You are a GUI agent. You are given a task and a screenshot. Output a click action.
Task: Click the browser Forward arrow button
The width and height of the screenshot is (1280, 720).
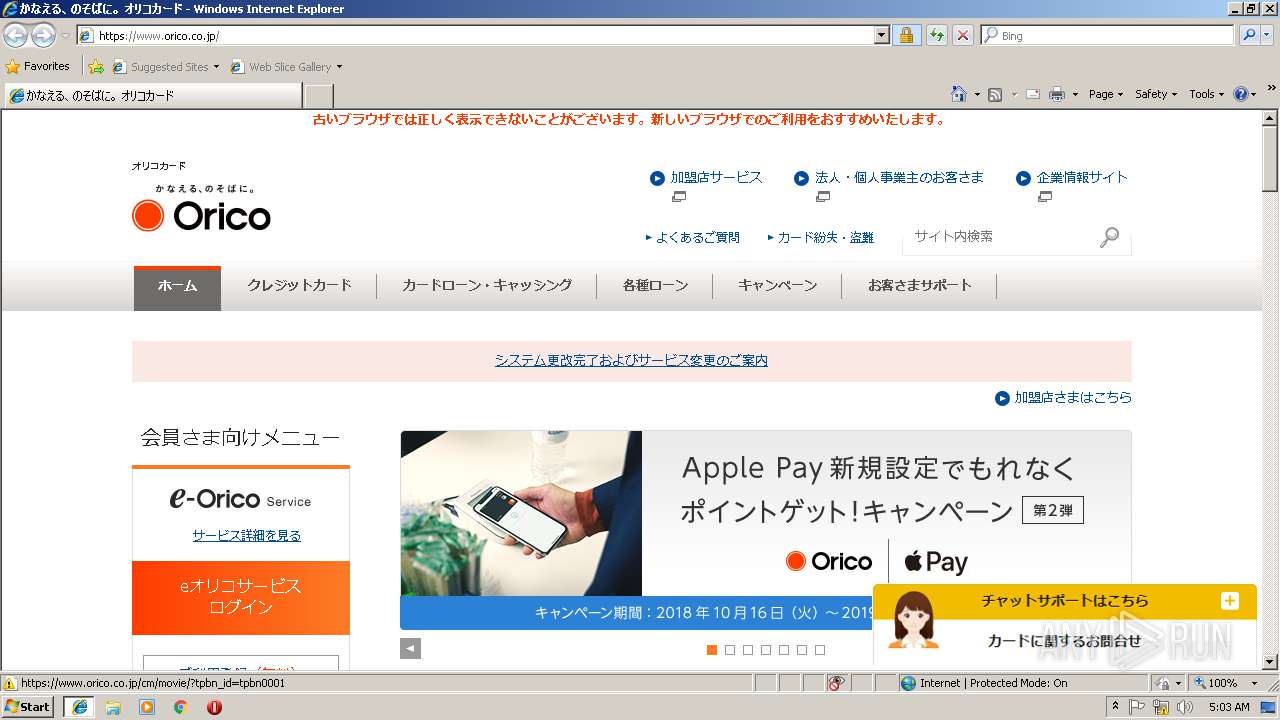click(43, 35)
